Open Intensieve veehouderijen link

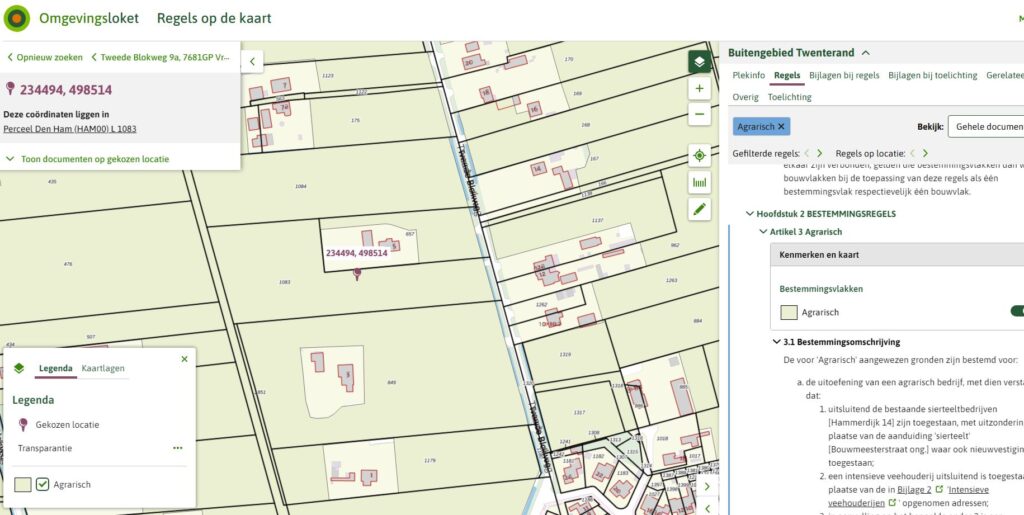[908, 496]
